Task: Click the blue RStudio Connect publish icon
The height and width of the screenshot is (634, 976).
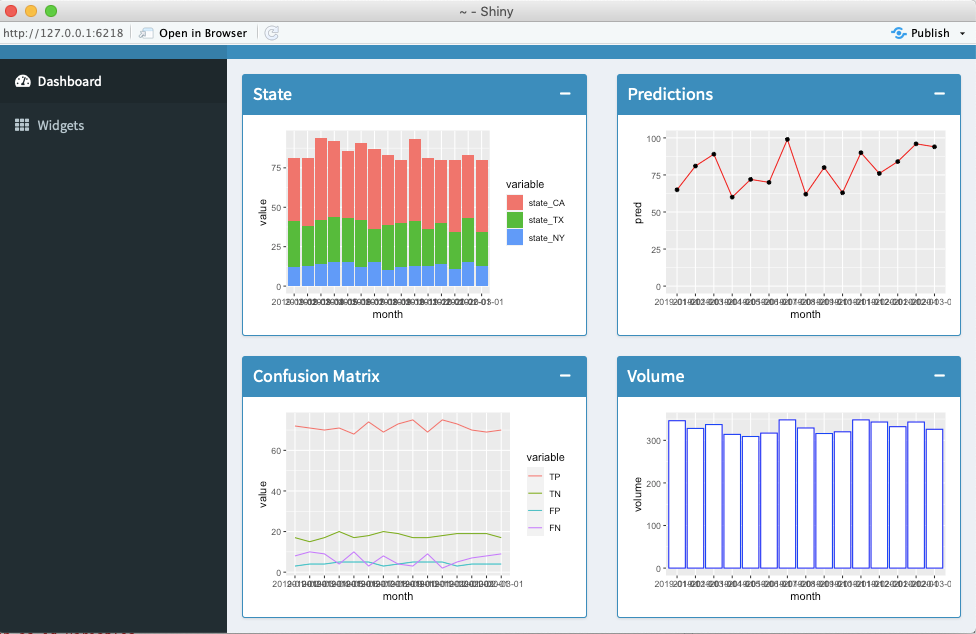Action: [897, 32]
